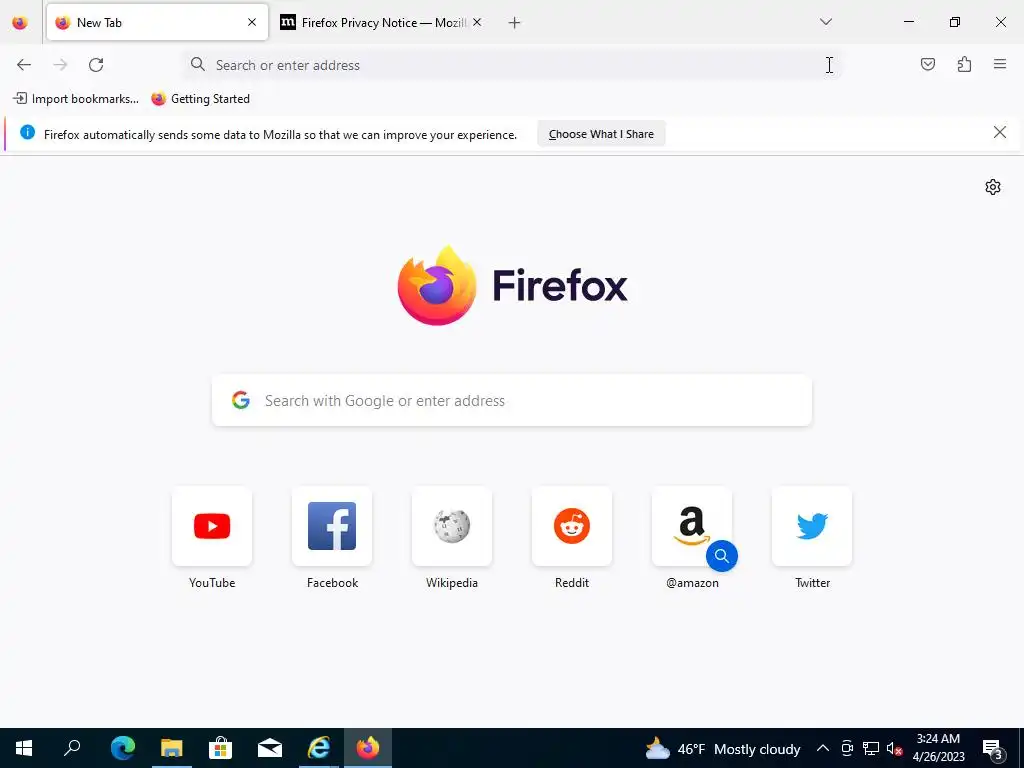Open the taskbar clock showing 3:24 AM

point(938,748)
